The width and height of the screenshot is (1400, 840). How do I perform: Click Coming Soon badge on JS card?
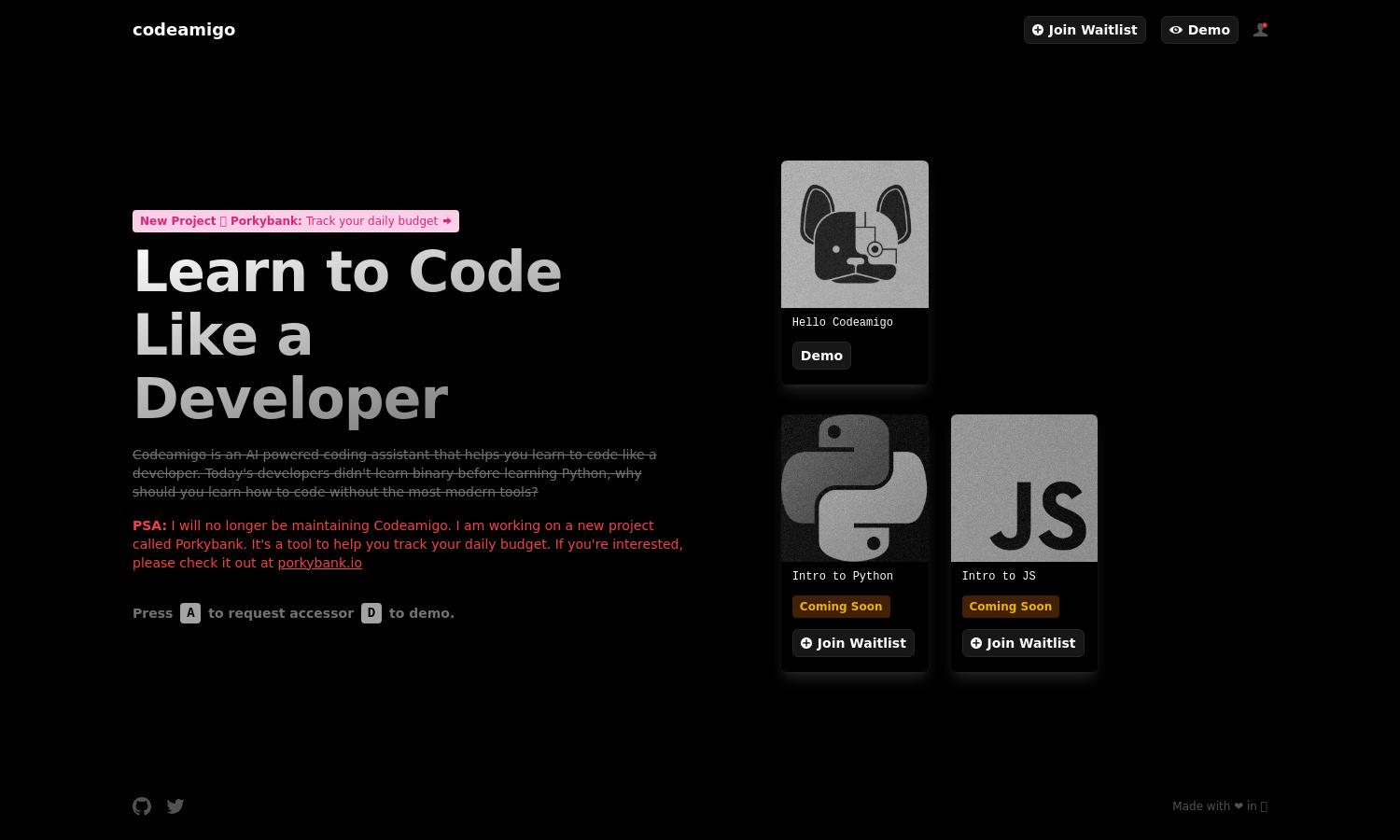1011,607
